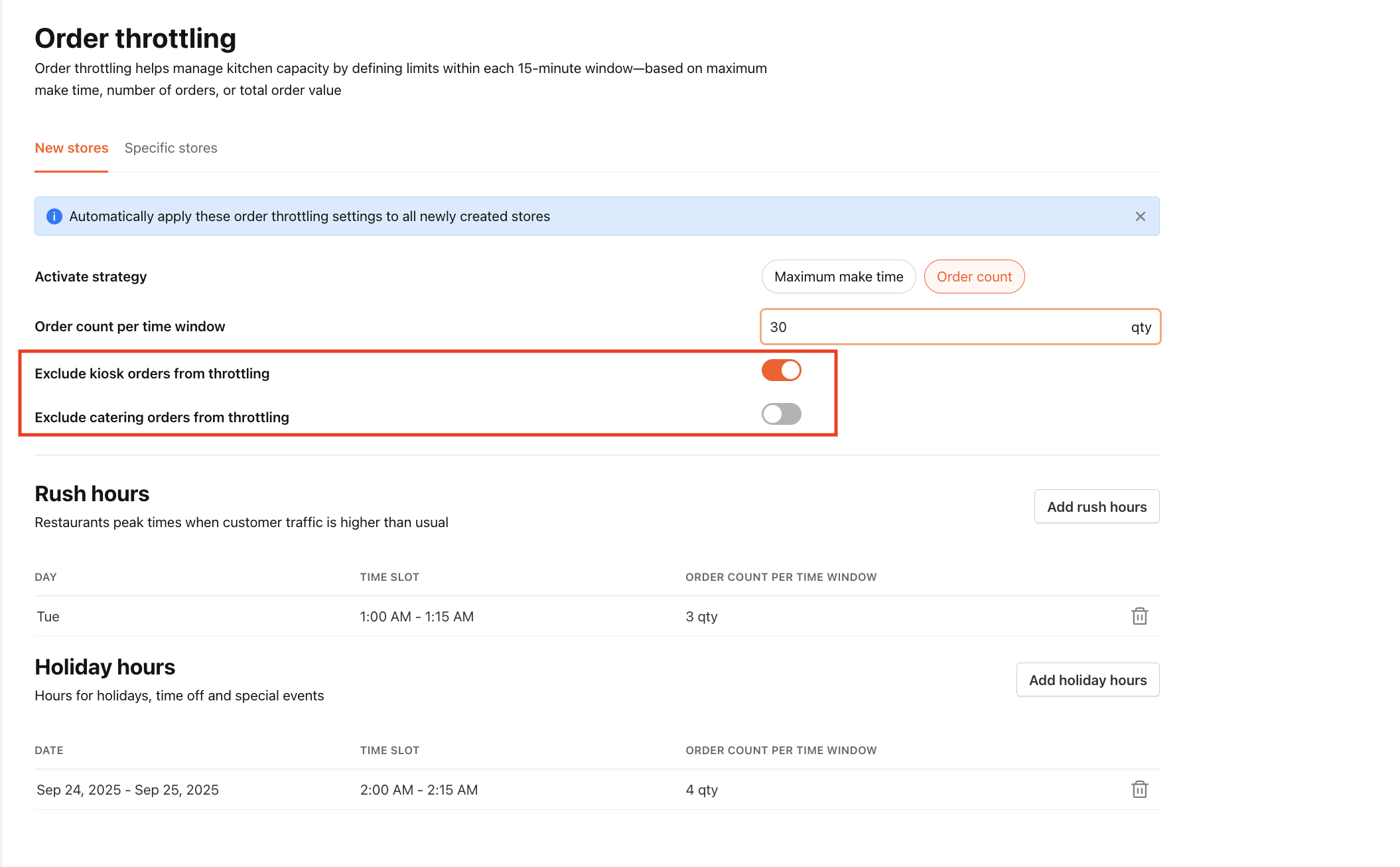Click the 1:00 AM - 1:15 AM time slot
1400x867 pixels.
[x=417, y=616]
